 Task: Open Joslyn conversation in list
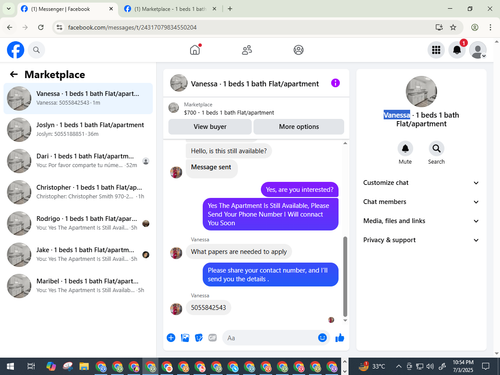[78, 129]
